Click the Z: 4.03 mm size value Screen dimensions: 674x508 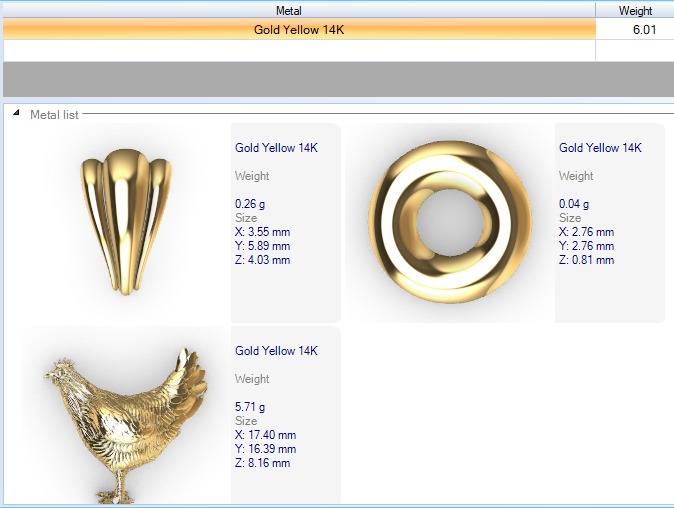pos(262,260)
